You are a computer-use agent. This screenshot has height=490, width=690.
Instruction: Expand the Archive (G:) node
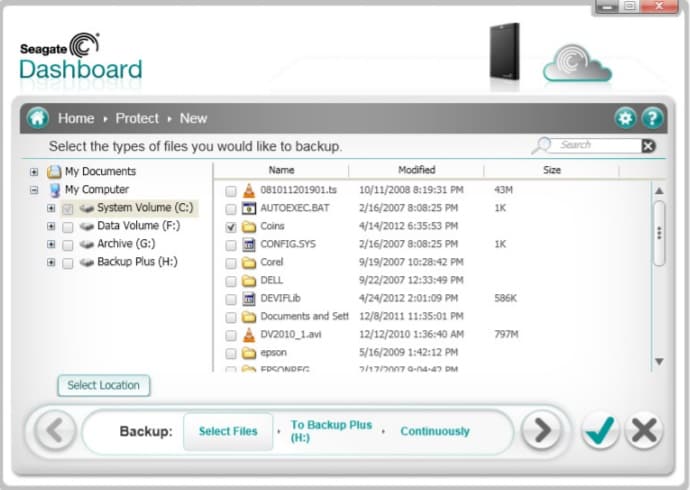pos(51,244)
